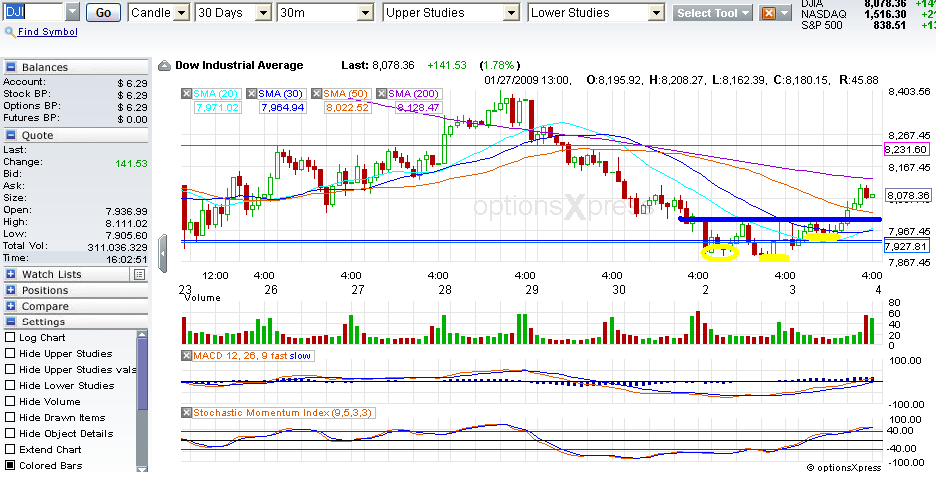Click the SMA (50) value 8,022.52

click(x=346, y=108)
